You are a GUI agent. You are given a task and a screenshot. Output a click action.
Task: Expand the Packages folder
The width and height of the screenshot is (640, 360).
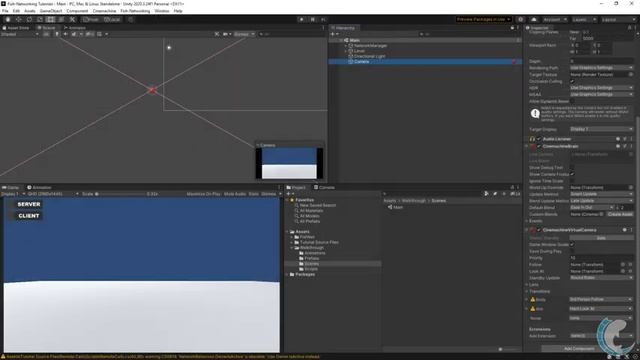[x=287, y=275]
